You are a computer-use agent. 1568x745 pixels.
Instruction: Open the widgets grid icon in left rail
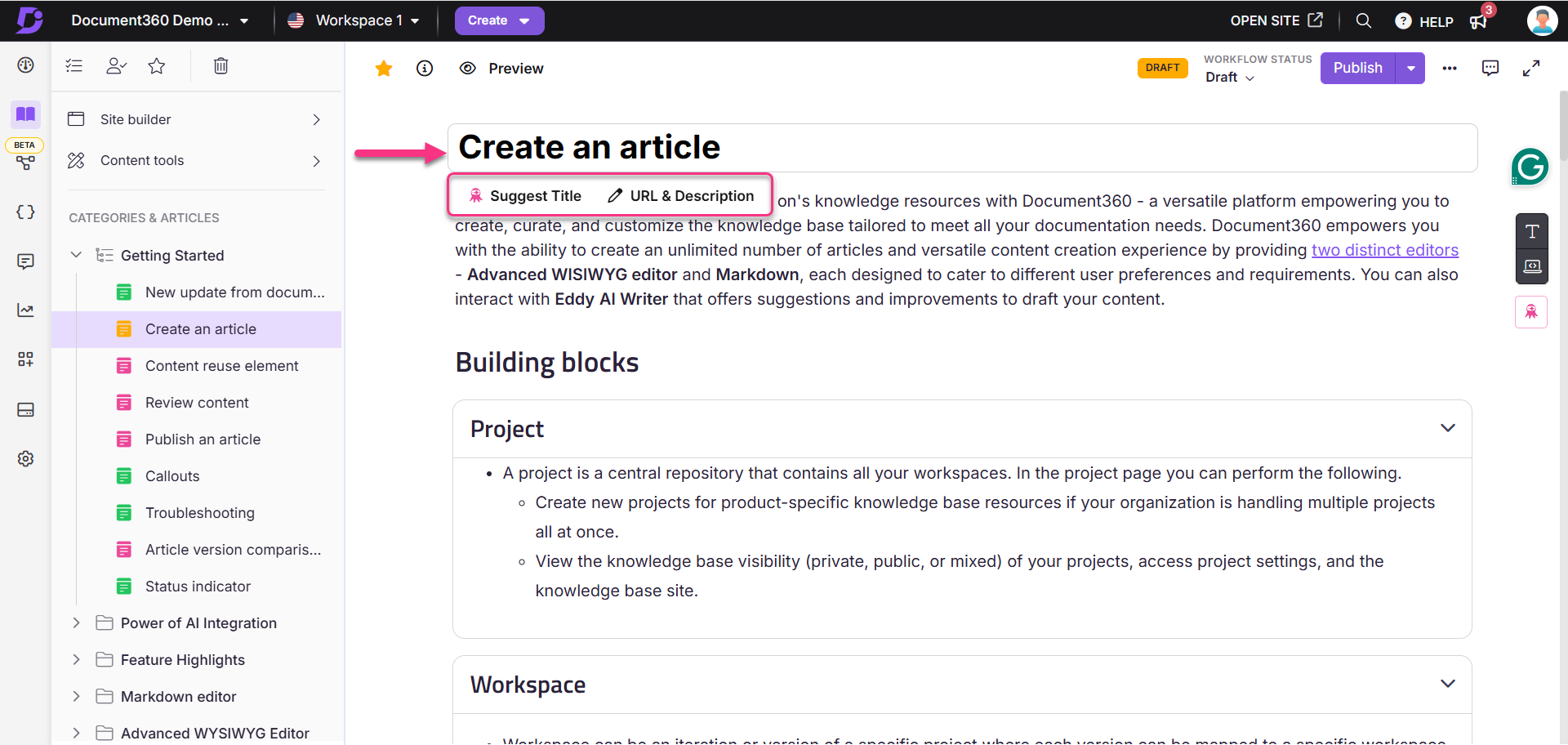(x=25, y=359)
